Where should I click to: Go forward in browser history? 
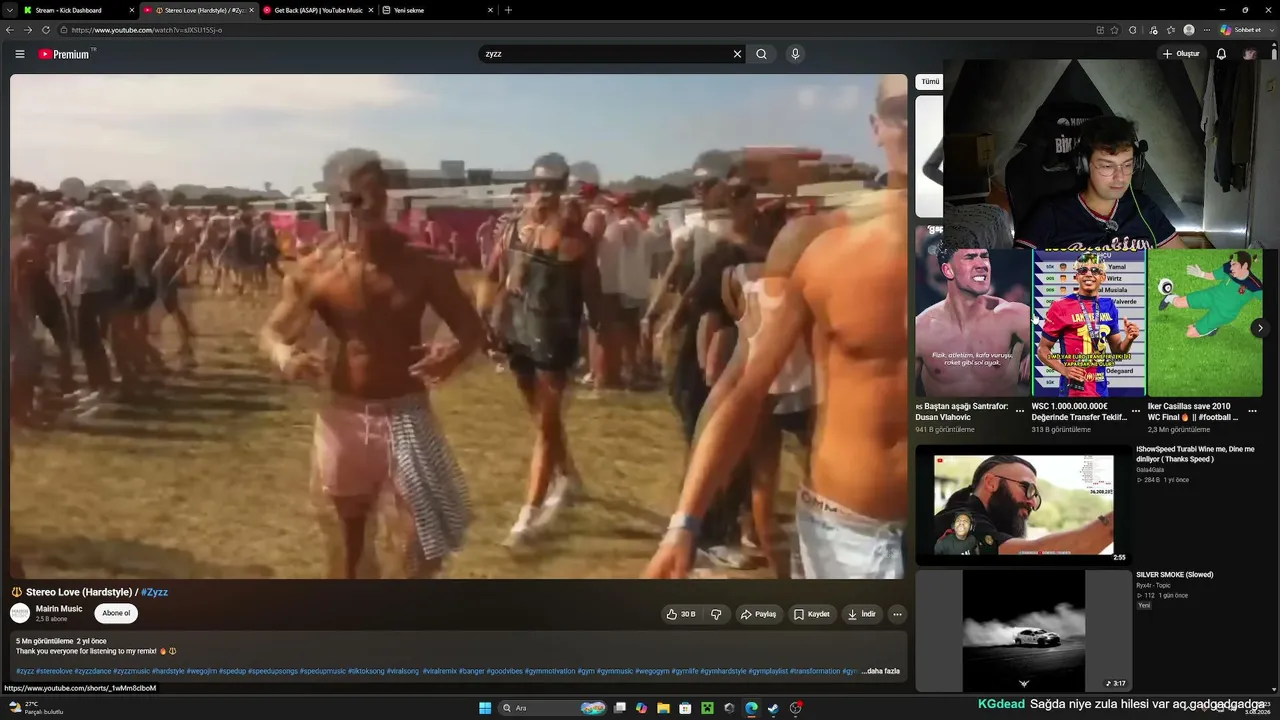pyautogui.click(x=28, y=30)
